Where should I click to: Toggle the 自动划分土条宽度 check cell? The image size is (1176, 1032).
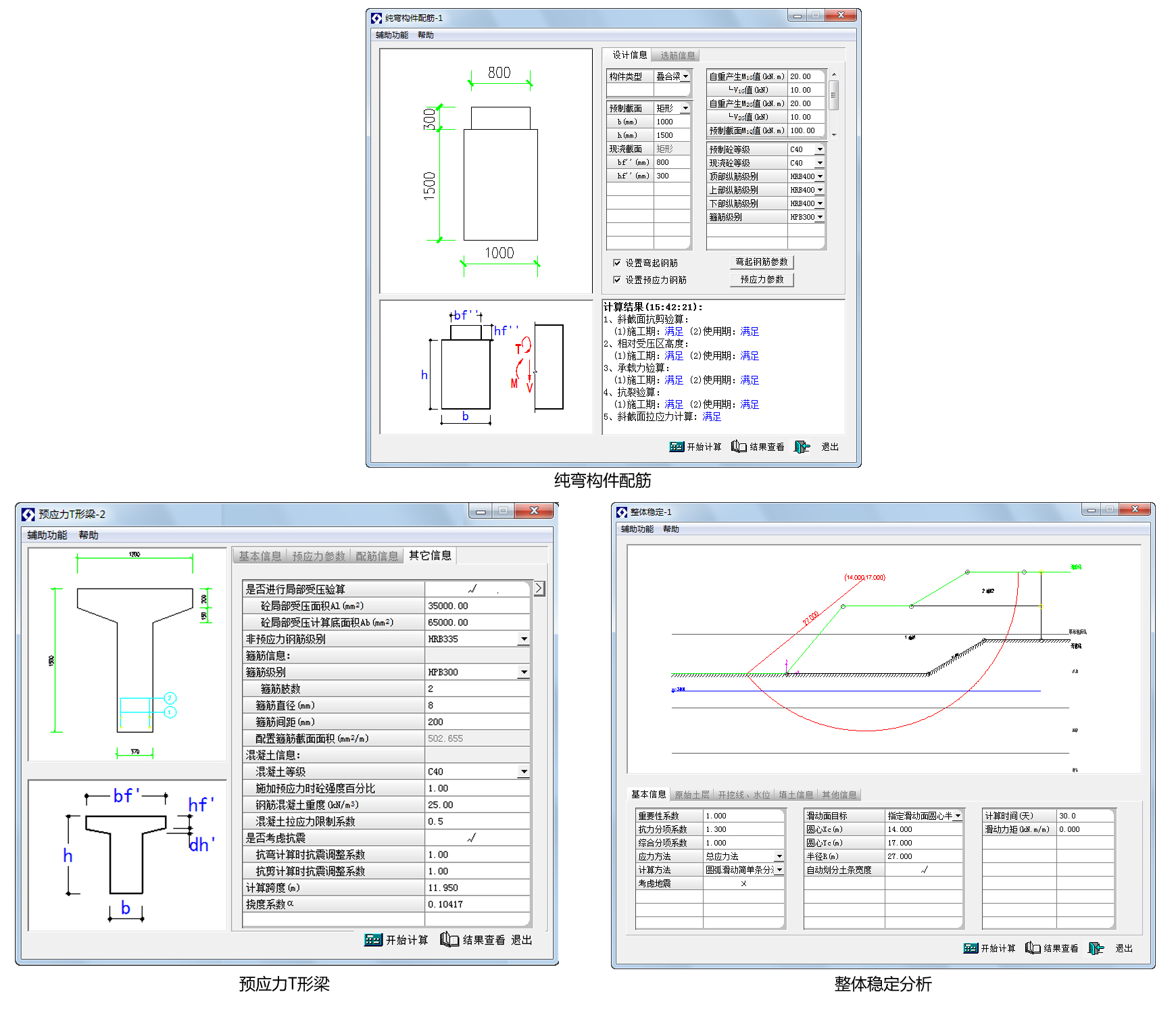pyautogui.click(x=923, y=870)
